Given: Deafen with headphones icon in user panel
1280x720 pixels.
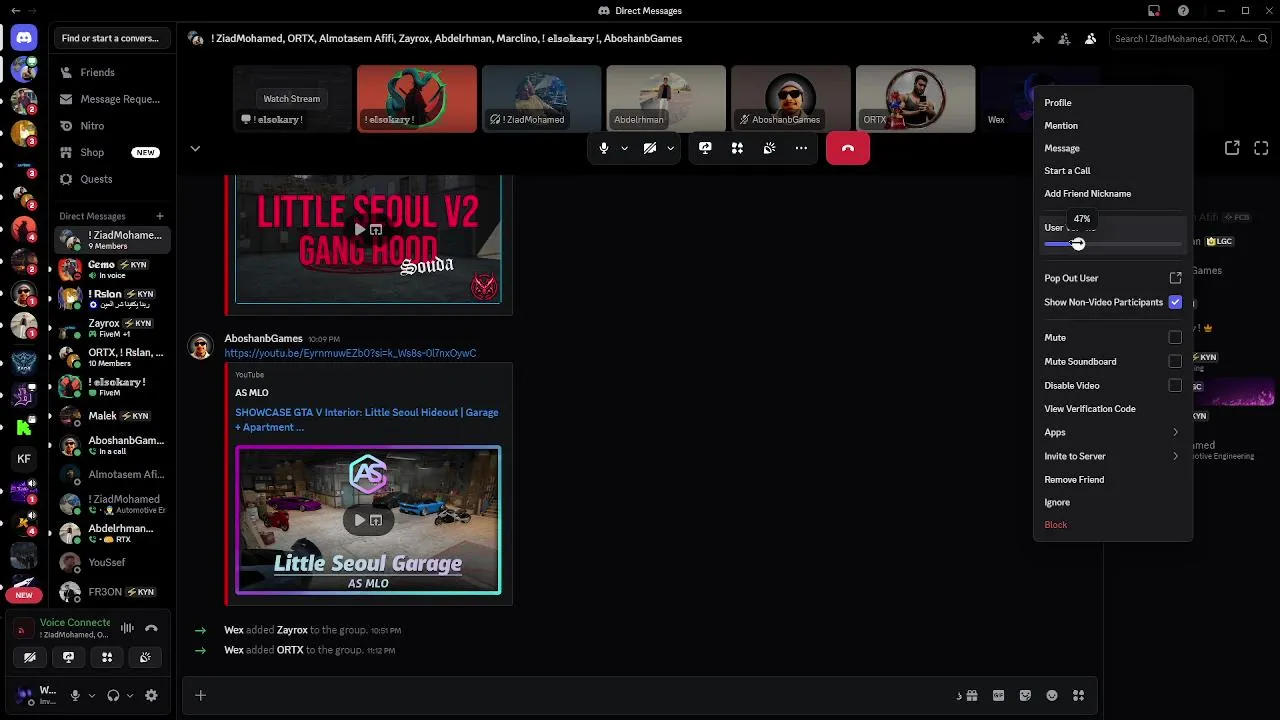Looking at the screenshot, I should 113,695.
